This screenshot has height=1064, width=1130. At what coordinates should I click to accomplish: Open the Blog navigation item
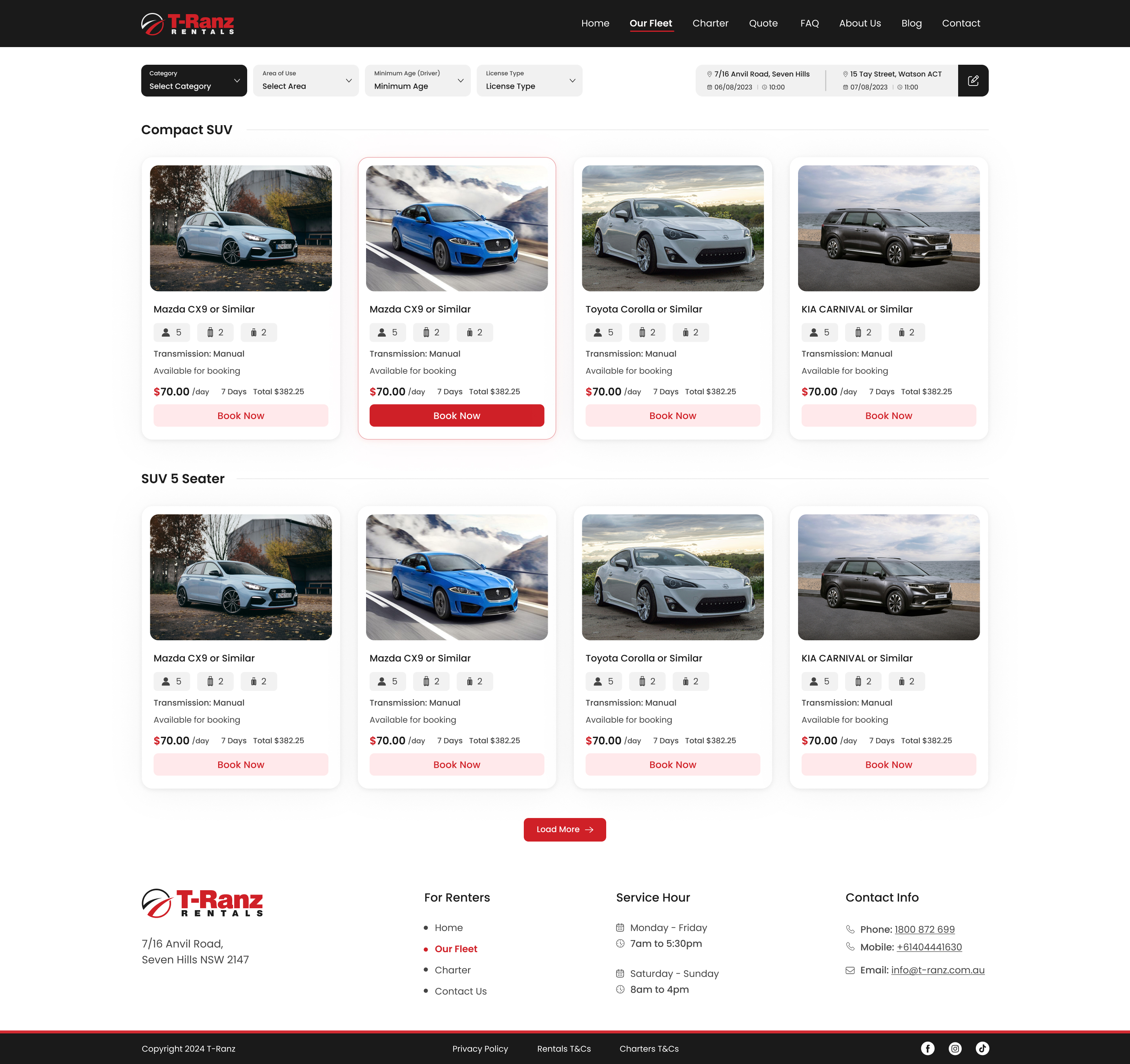(x=911, y=23)
